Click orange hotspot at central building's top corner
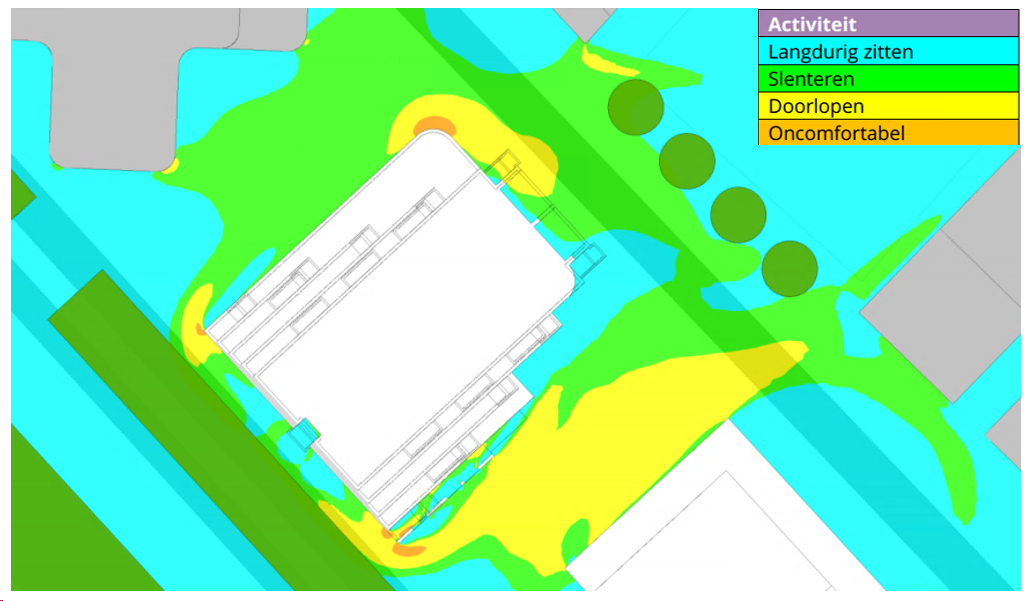1024x601 pixels. [x=435, y=126]
